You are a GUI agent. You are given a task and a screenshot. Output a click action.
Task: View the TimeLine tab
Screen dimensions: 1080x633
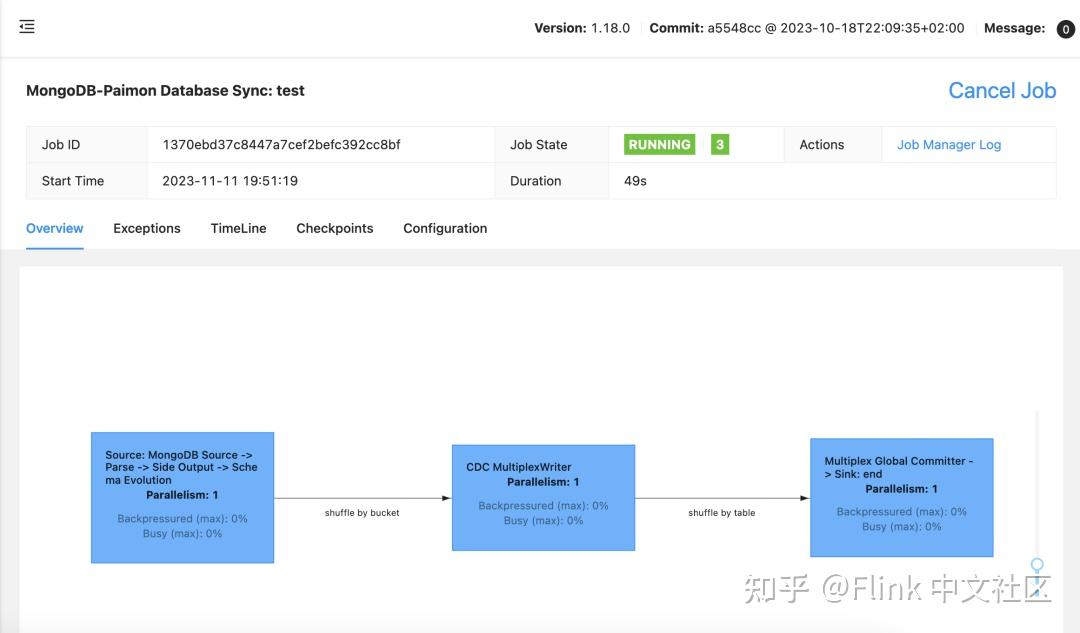tap(238, 228)
